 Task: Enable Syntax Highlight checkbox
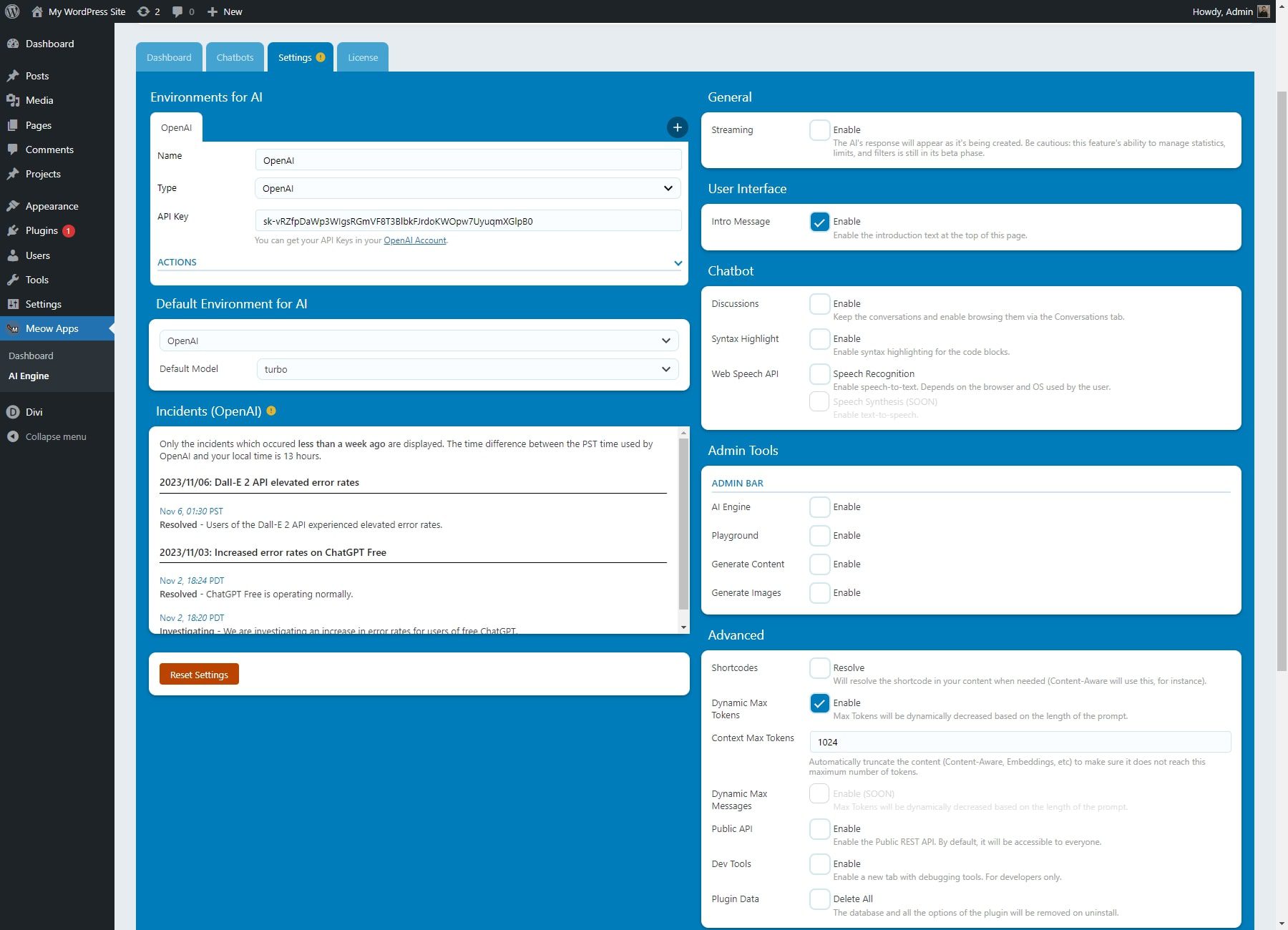click(819, 339)
